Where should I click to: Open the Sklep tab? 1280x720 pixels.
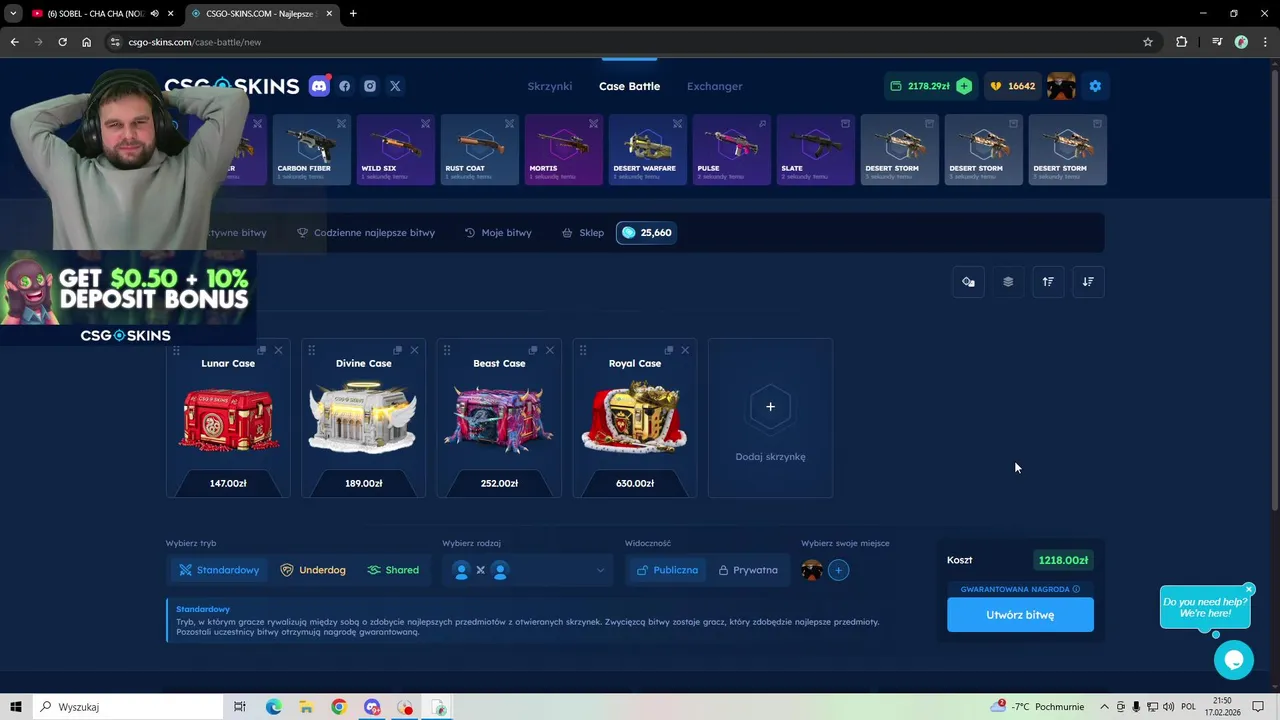click(583, 233)
